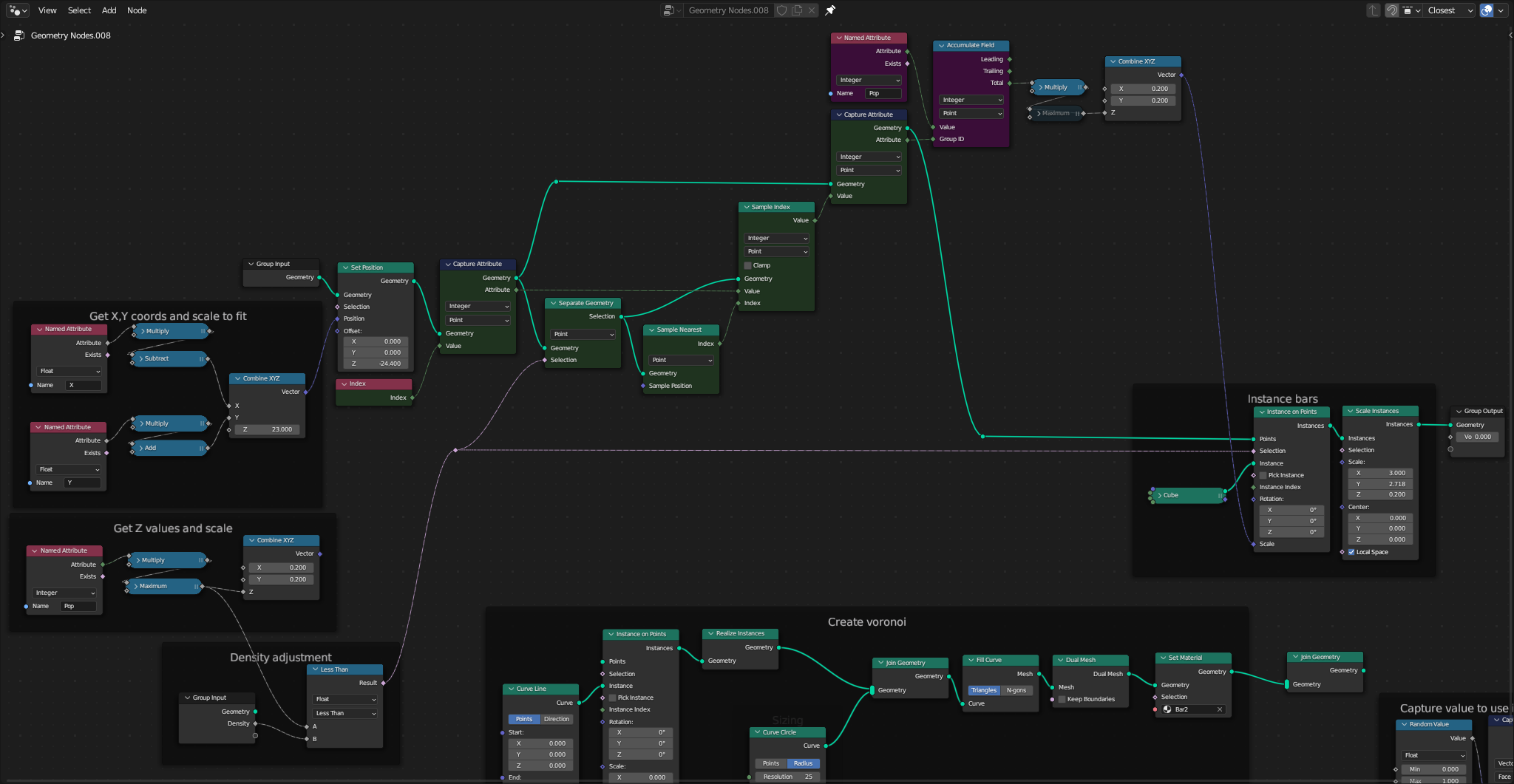Expand the left sidebar arrow
The image size is (1514, 784).
point(3,35)
